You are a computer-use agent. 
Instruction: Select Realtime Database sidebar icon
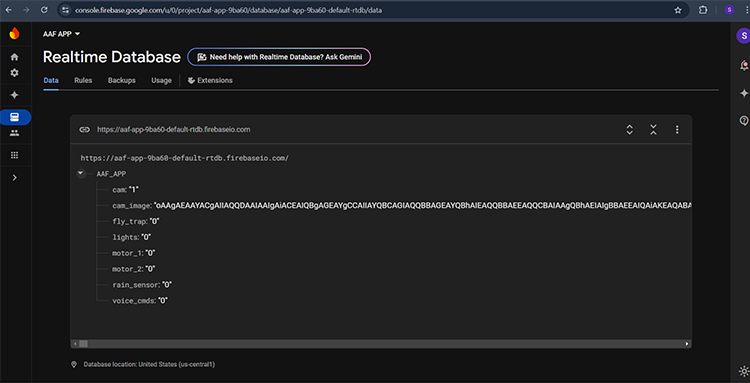coord(15,117)
